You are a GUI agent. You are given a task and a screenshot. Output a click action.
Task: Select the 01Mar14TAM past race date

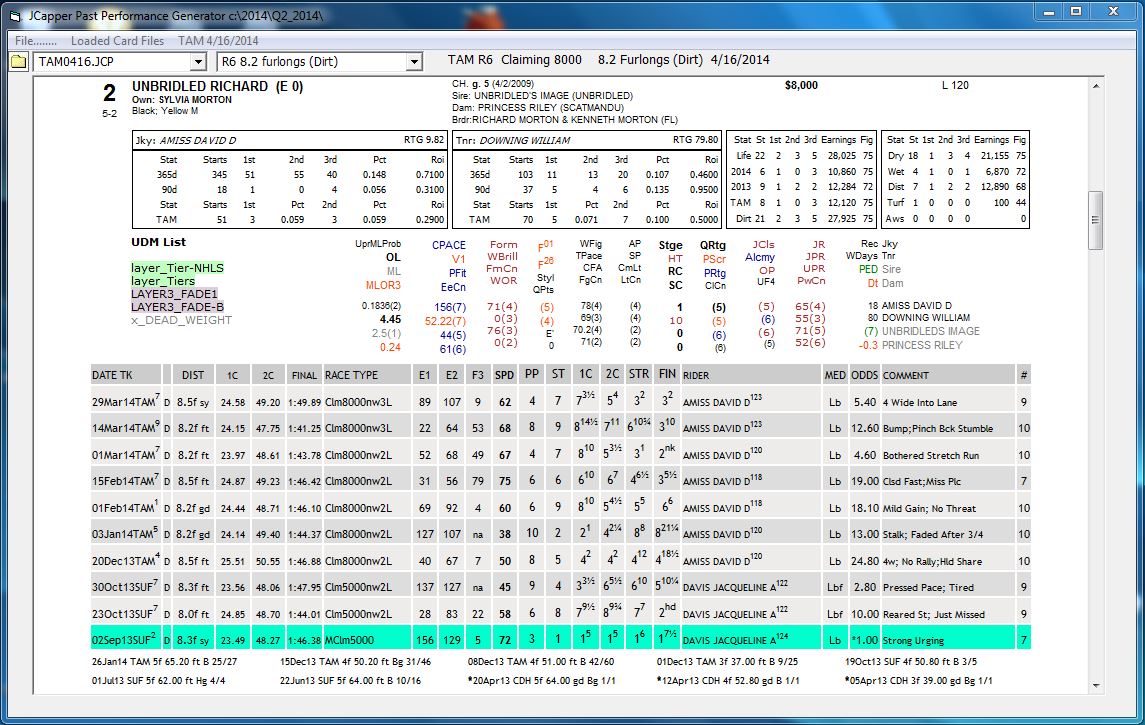pos(126,455)
